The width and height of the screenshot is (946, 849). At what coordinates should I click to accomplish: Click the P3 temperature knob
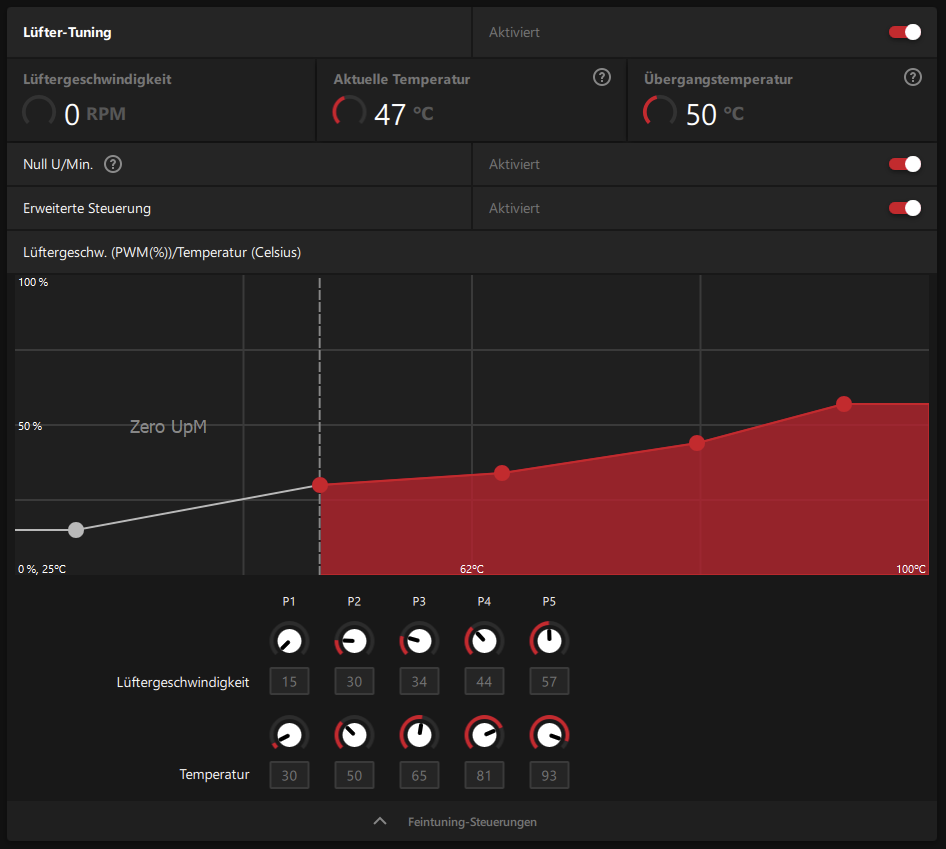point(419,735)
